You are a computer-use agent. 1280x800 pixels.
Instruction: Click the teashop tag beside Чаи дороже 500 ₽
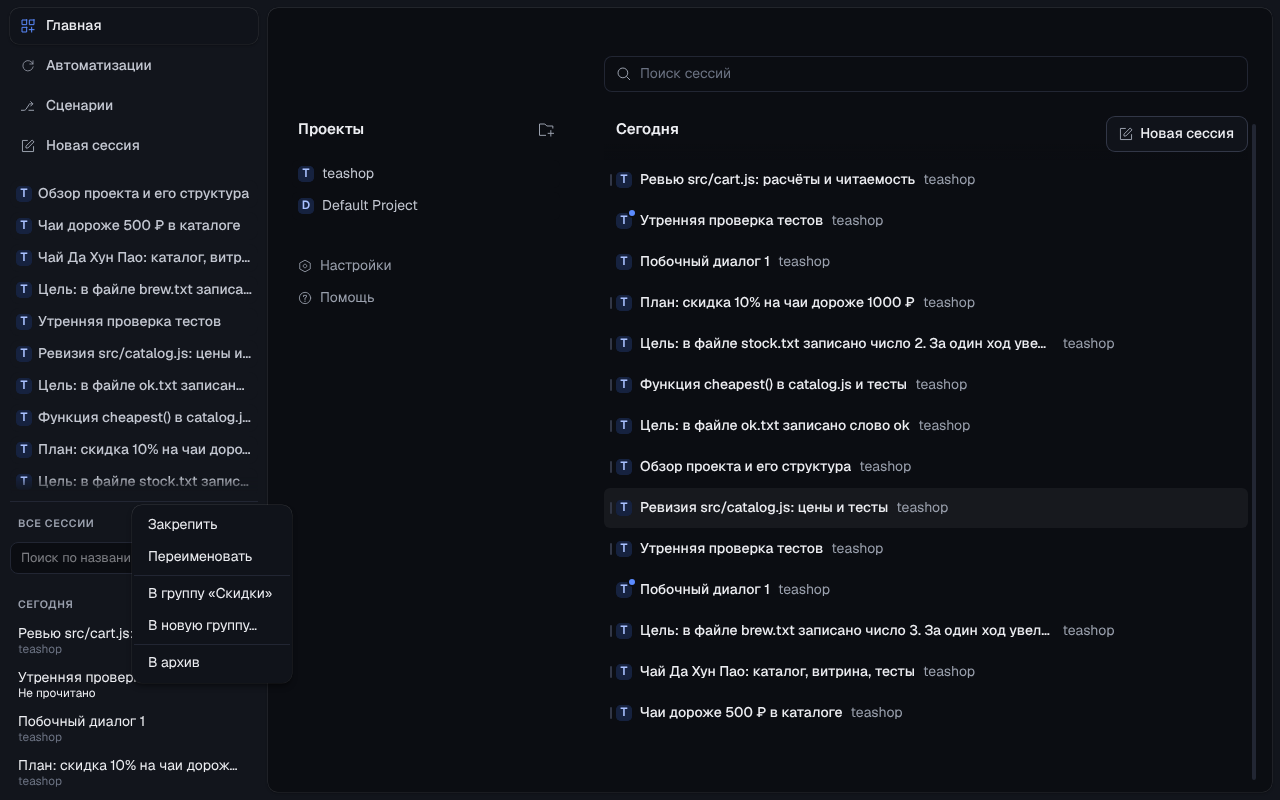877,713
